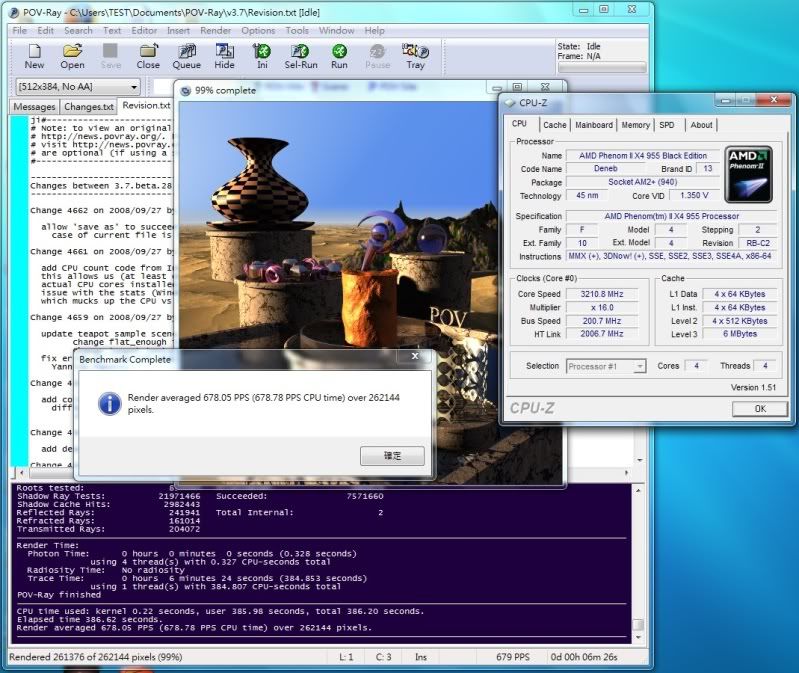Switch to the About tab in CPU-Z

(x=701, y=125)
